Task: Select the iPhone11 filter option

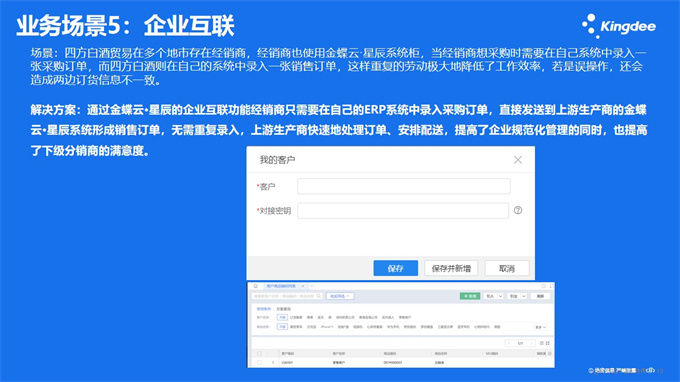Action: (327, 327)
